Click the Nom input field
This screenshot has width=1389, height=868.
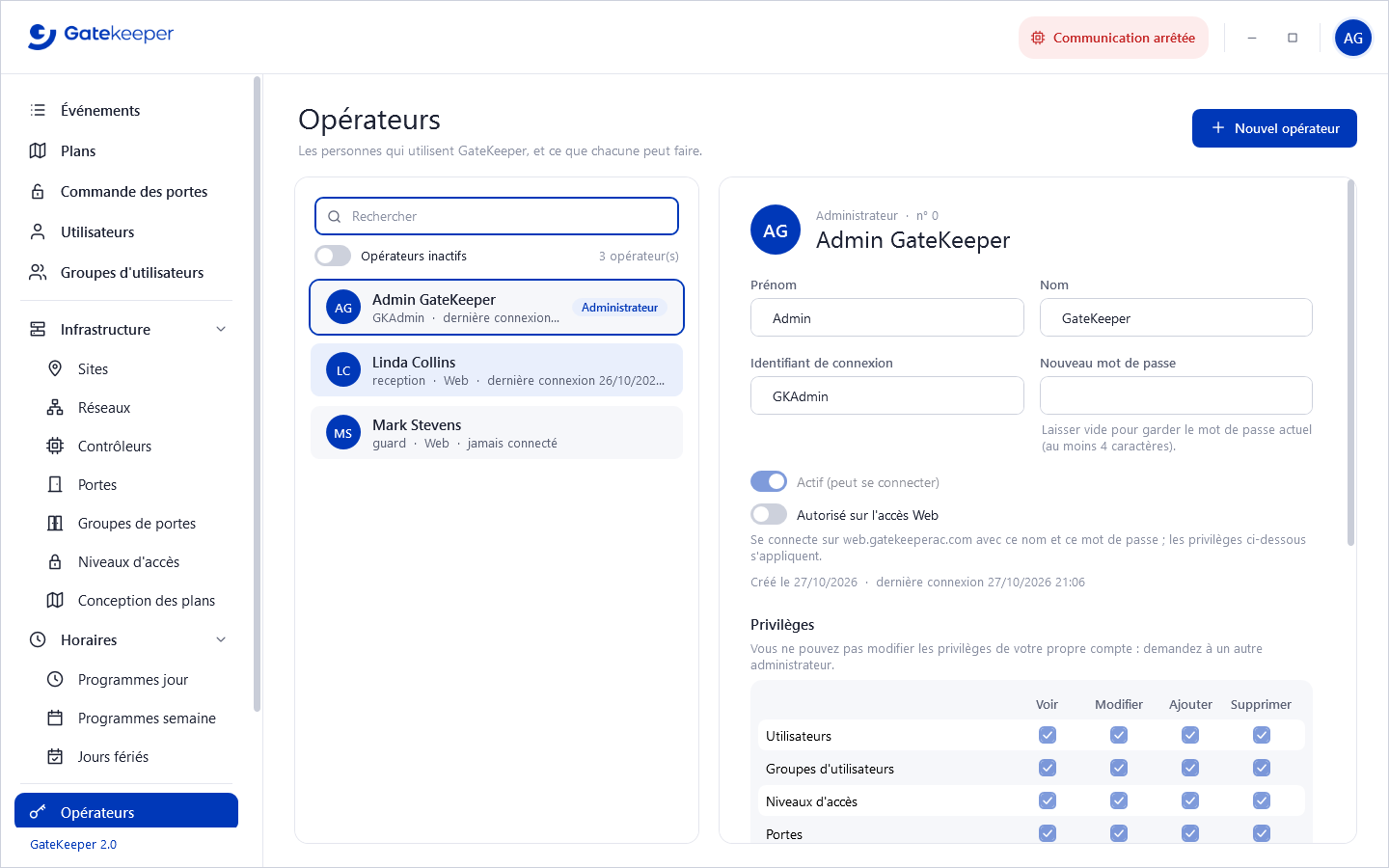(1176, 317)
